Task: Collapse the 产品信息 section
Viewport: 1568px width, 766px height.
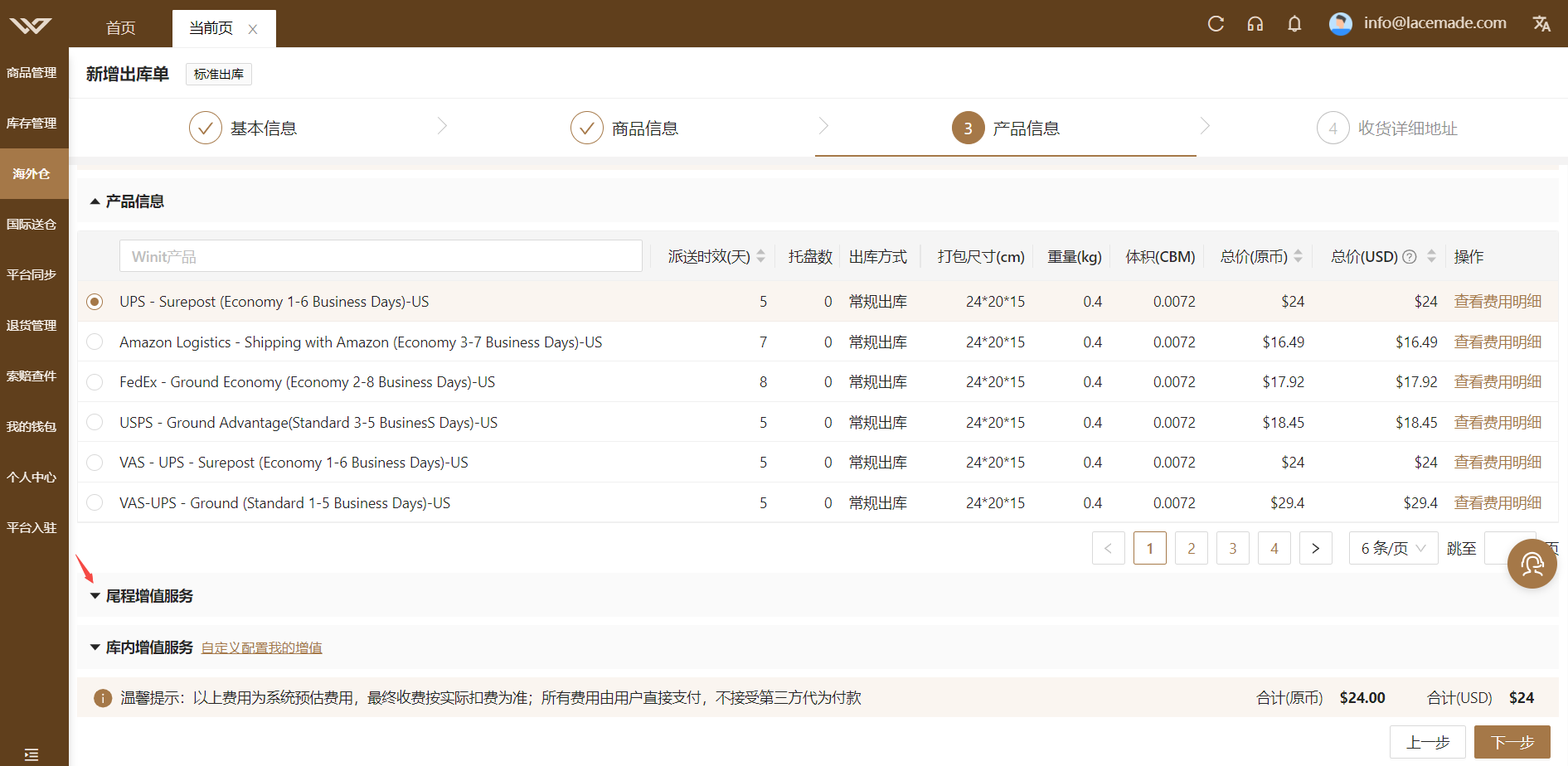Action: click(95, 201)
